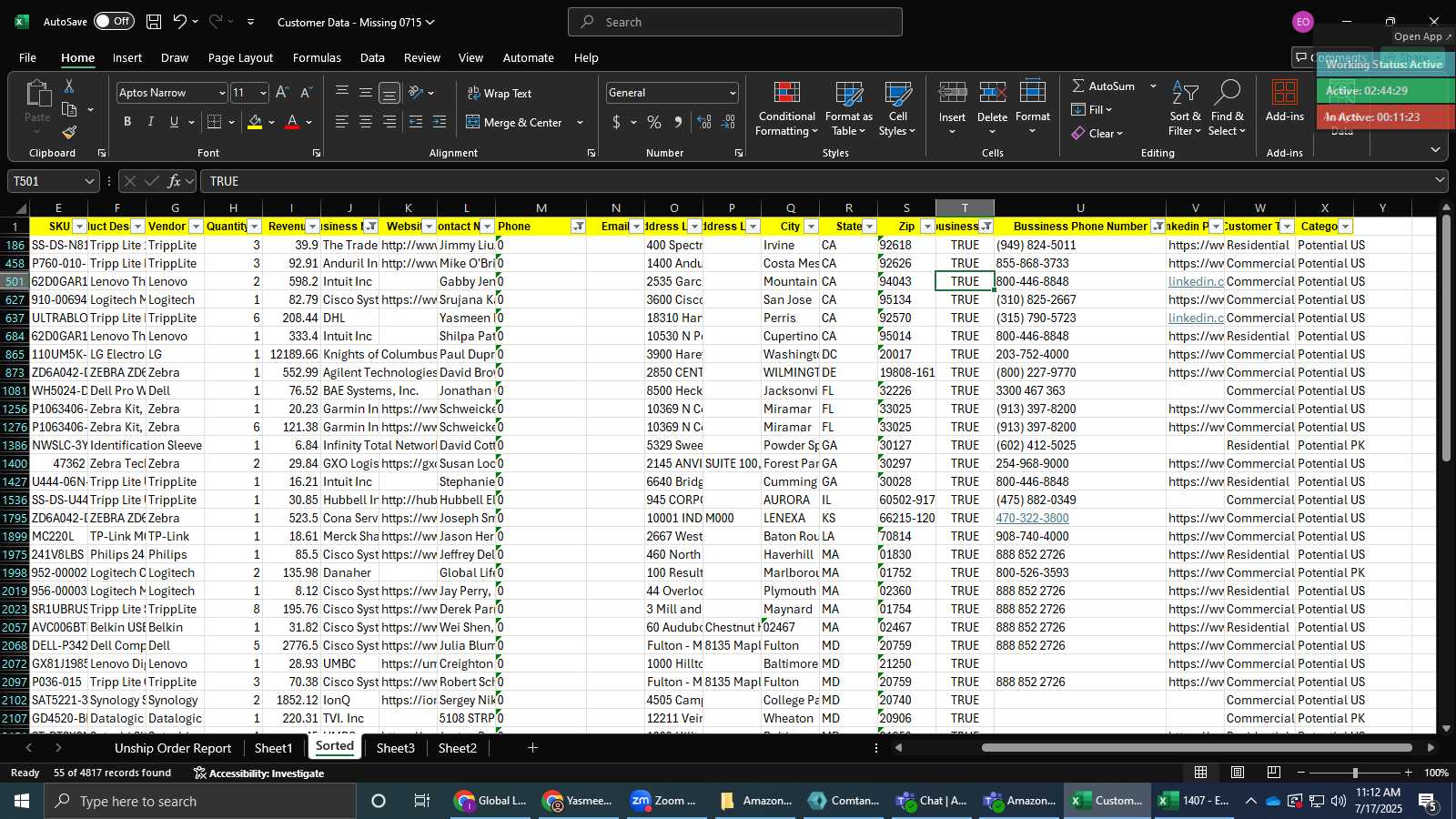The image size is (1456, 819).
Task: Click the Center align icon
Action: coord(366,122)
